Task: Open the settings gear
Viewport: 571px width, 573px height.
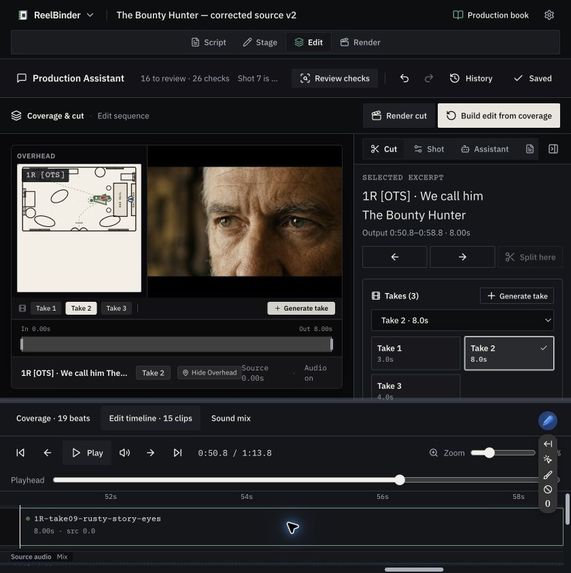Action: [549, 15]
